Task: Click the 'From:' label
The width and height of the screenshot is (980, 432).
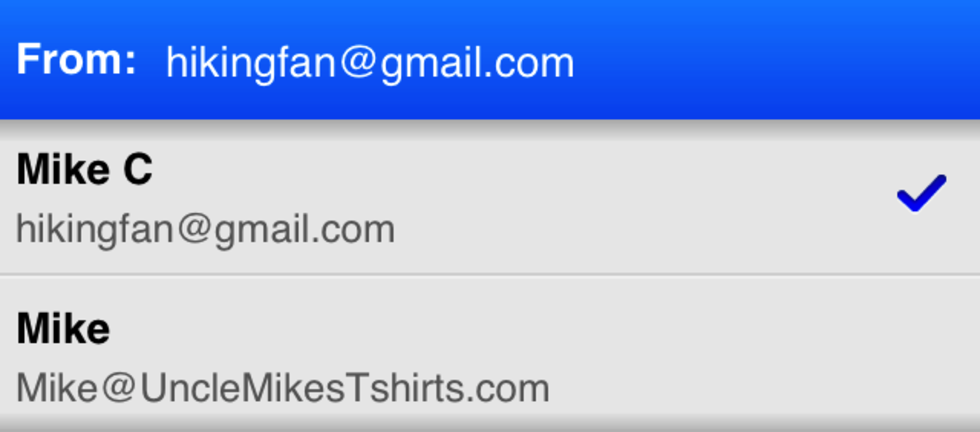Action: 76,59
